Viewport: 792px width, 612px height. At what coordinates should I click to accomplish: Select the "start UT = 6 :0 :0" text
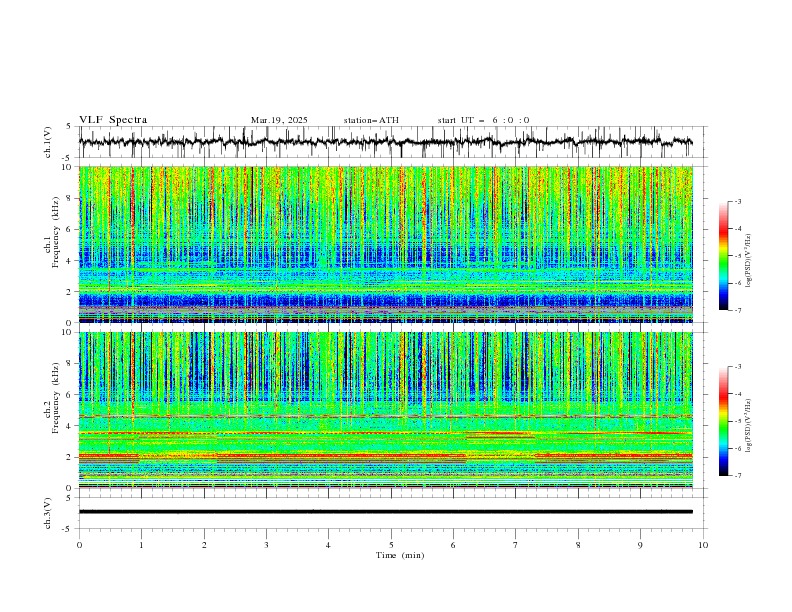pos(483,120)
